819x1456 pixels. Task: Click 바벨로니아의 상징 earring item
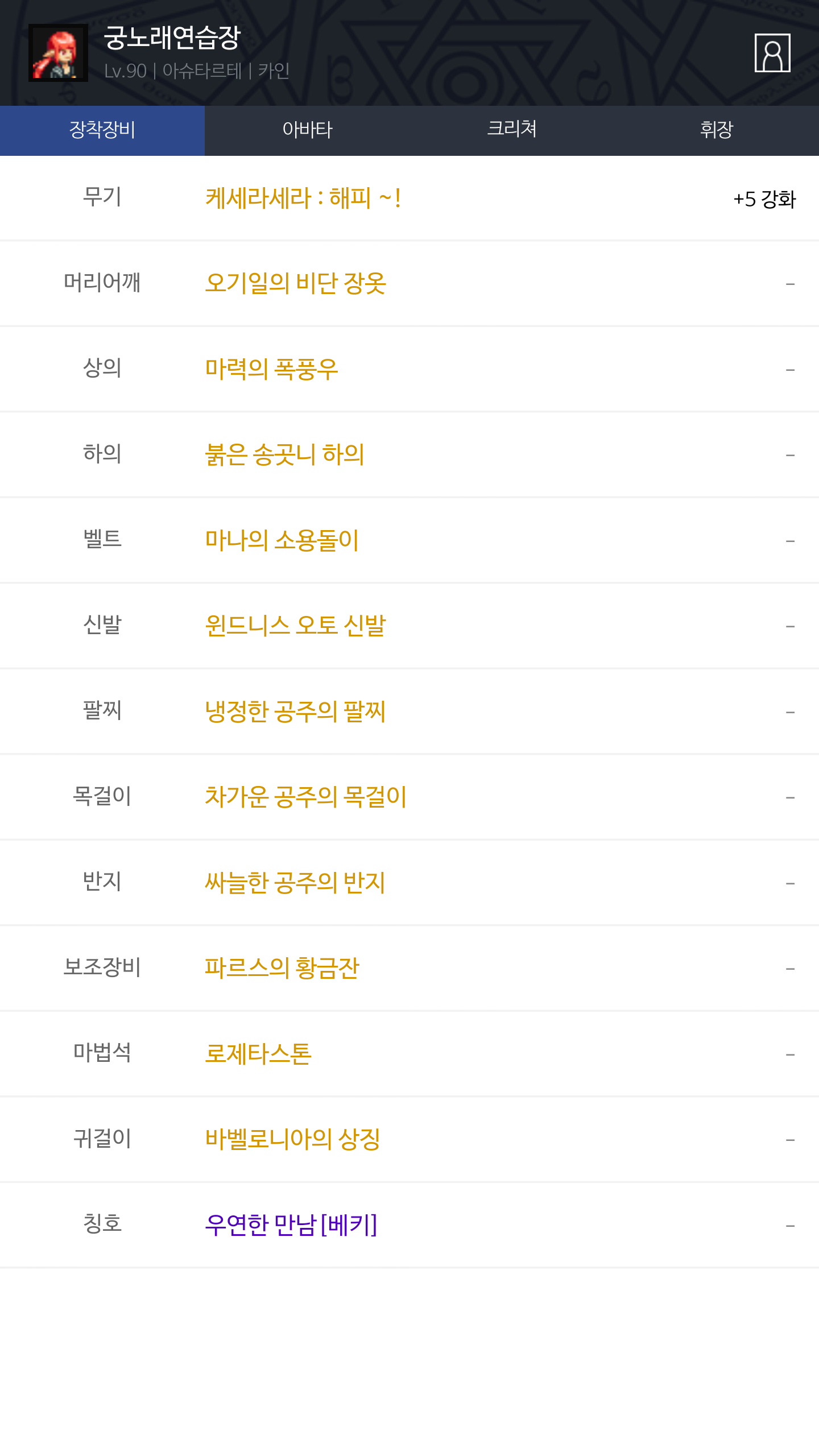tap(292, 1139)
